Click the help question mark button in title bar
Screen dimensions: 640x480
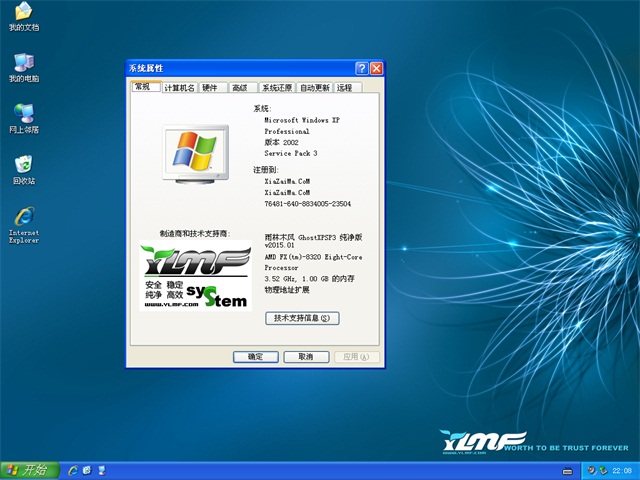(x=361, y=68)
